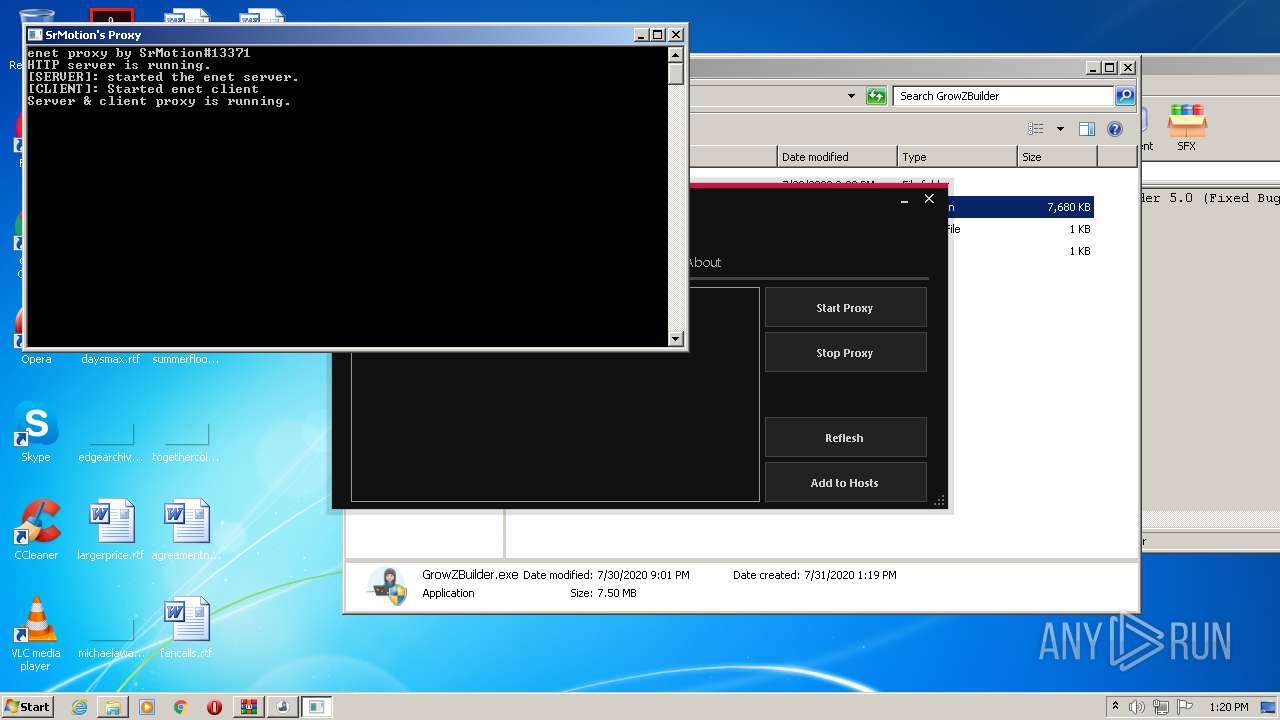Image resolution: width=1280 pixels, height=720 pixels.
Task: Select the michaelawa... desktop item
Action: [x=111, y=637]
